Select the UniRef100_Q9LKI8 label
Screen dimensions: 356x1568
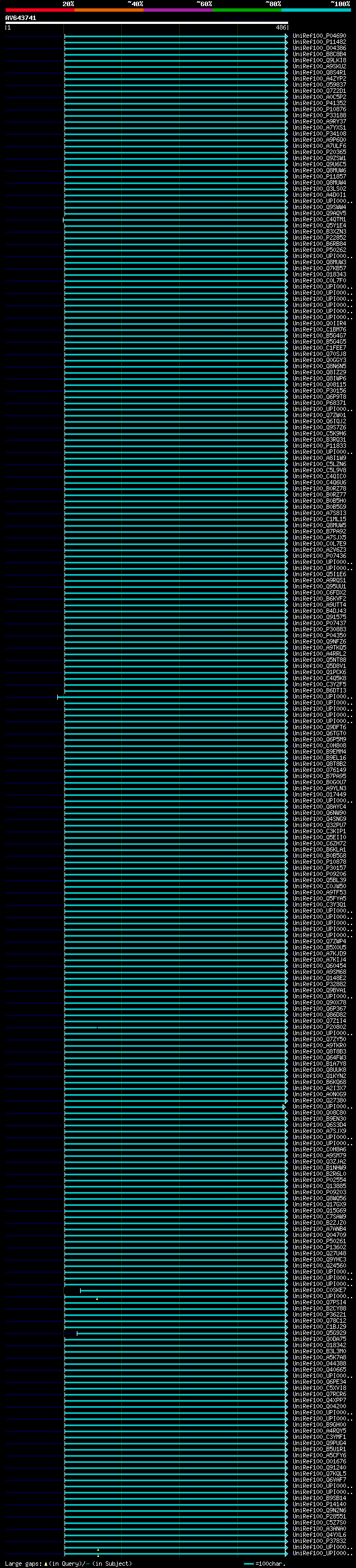tap(319, 60)
